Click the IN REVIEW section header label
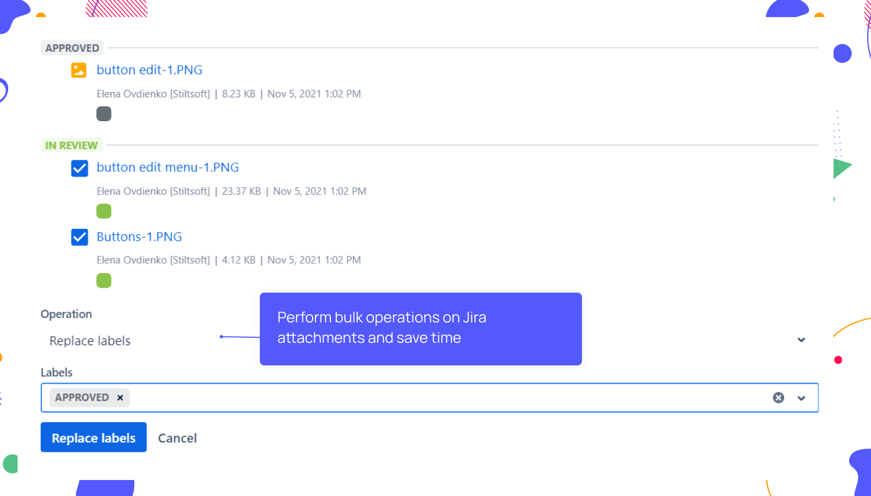This screenshot has width=871, height=496. coord(71,145)
